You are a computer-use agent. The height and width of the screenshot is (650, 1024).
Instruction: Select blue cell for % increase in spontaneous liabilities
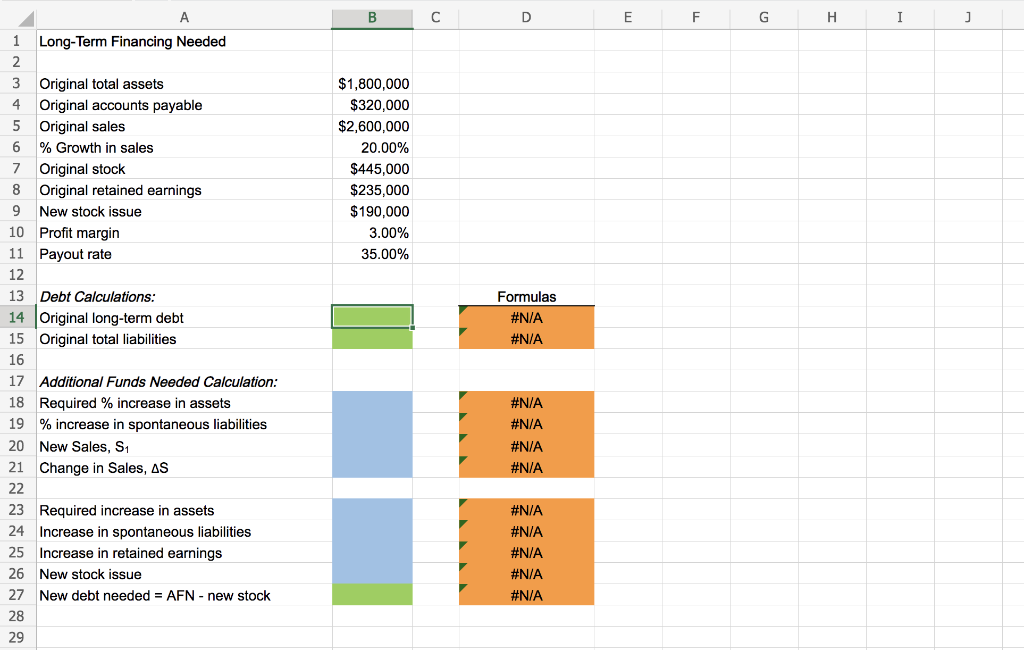tap(372, 424)
